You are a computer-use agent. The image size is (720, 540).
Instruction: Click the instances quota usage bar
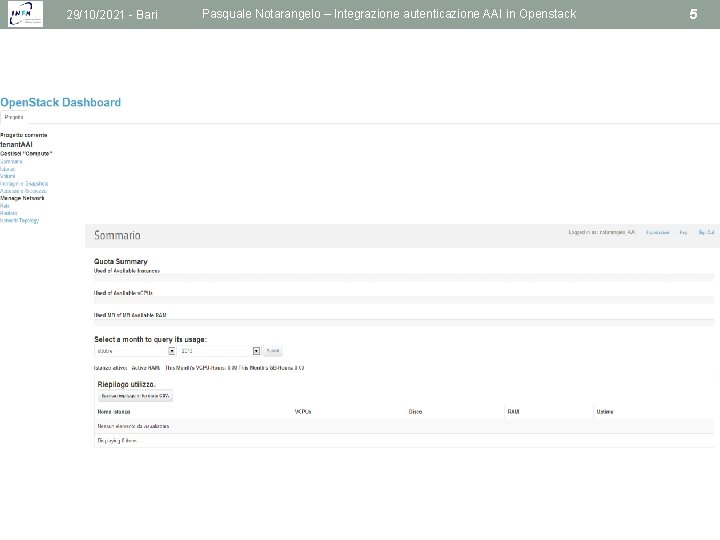pyautogui.click(x=404, y=278)
